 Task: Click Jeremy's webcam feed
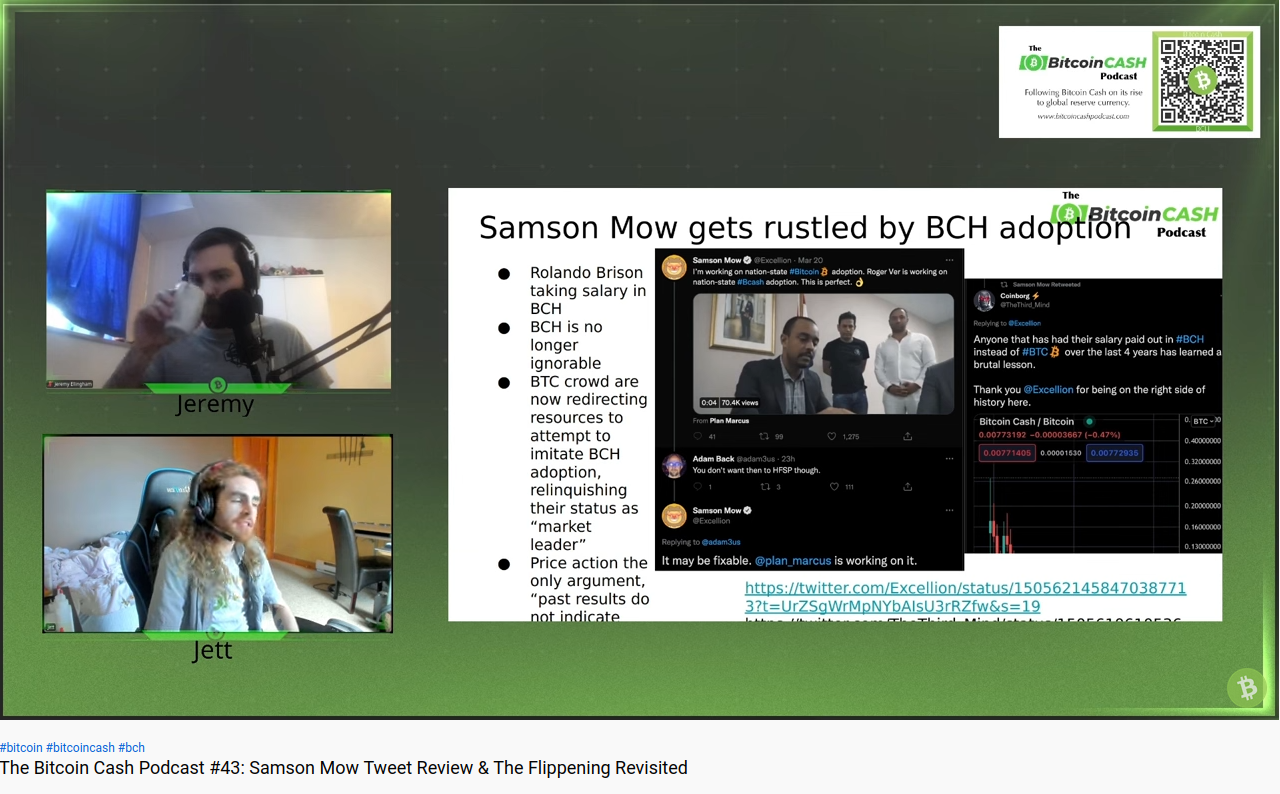pyautogui.click(x=218, y=290)
